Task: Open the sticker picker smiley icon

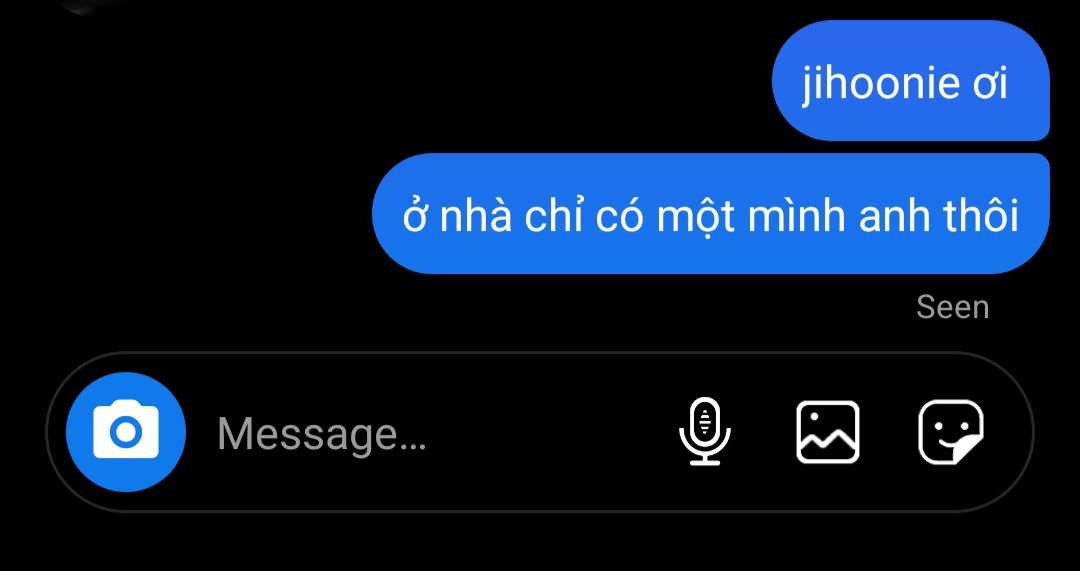Action: (951, 432)
